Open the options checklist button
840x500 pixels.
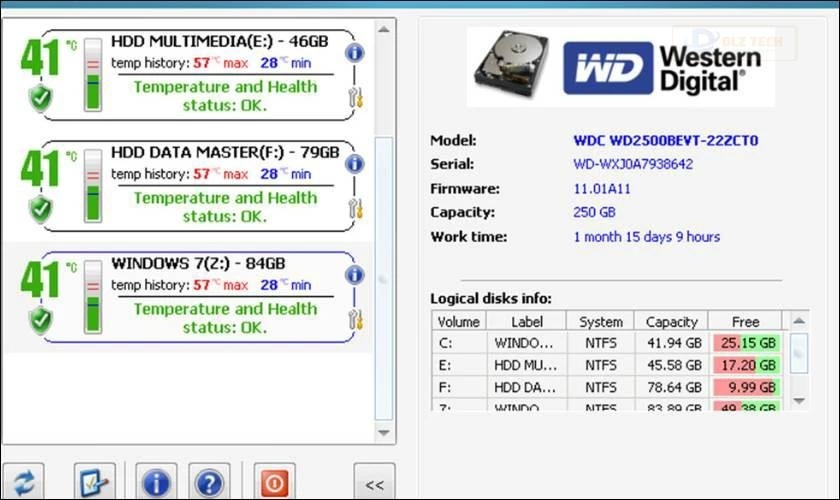tap(95, 482)
